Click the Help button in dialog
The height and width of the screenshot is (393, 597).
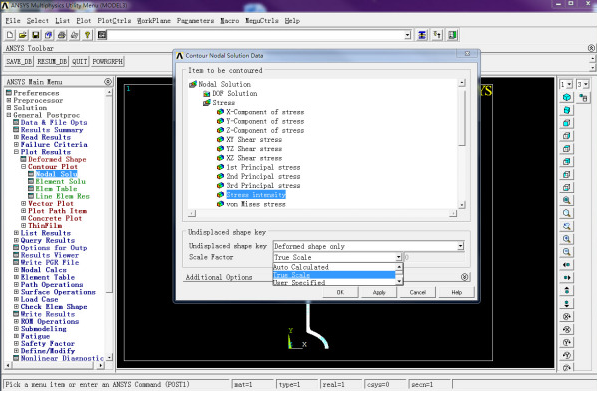click(x=457, y=292)
